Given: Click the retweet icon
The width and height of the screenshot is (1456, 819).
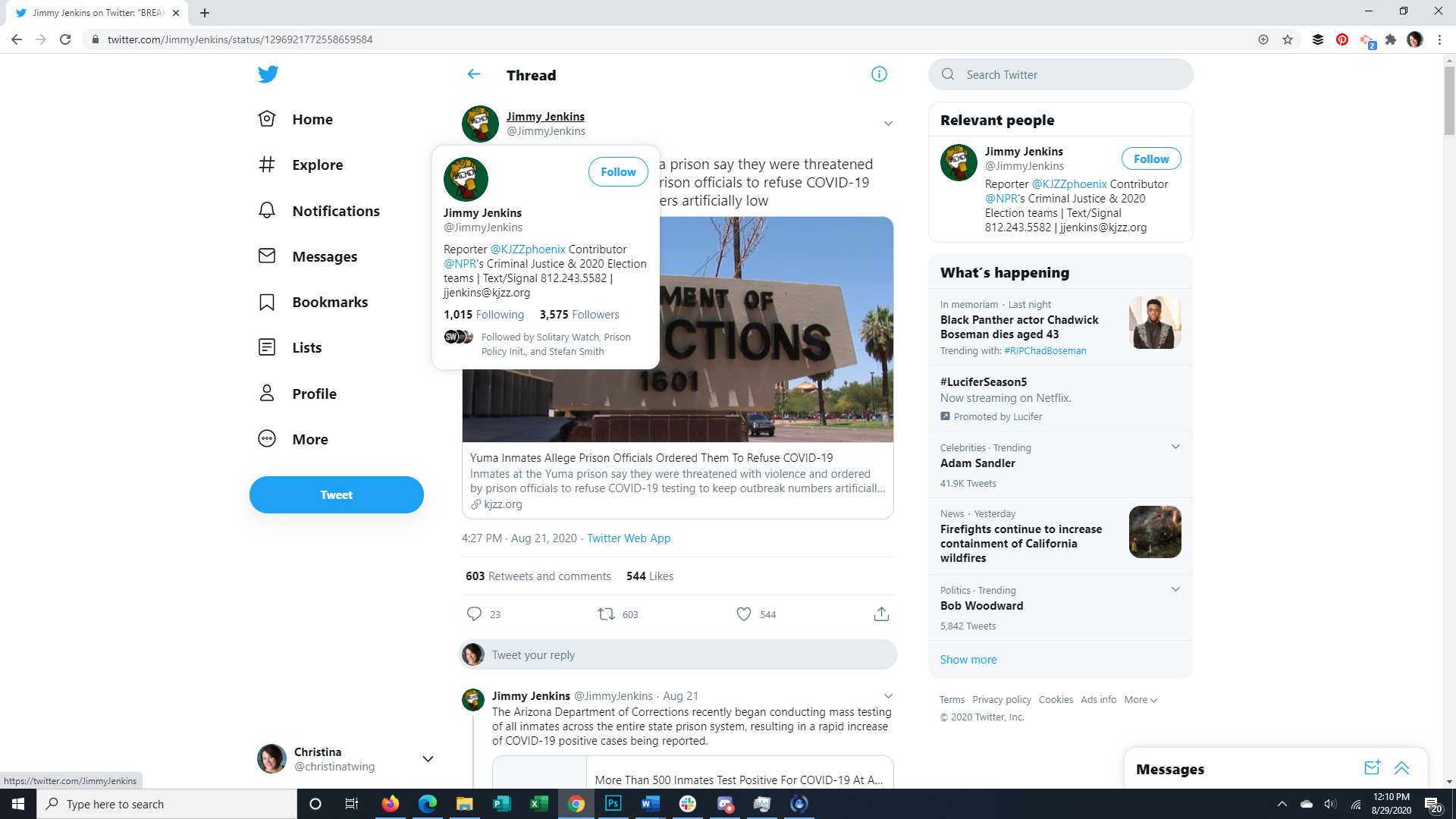Looking at the screenshot, I should click(x=606, y=613).
